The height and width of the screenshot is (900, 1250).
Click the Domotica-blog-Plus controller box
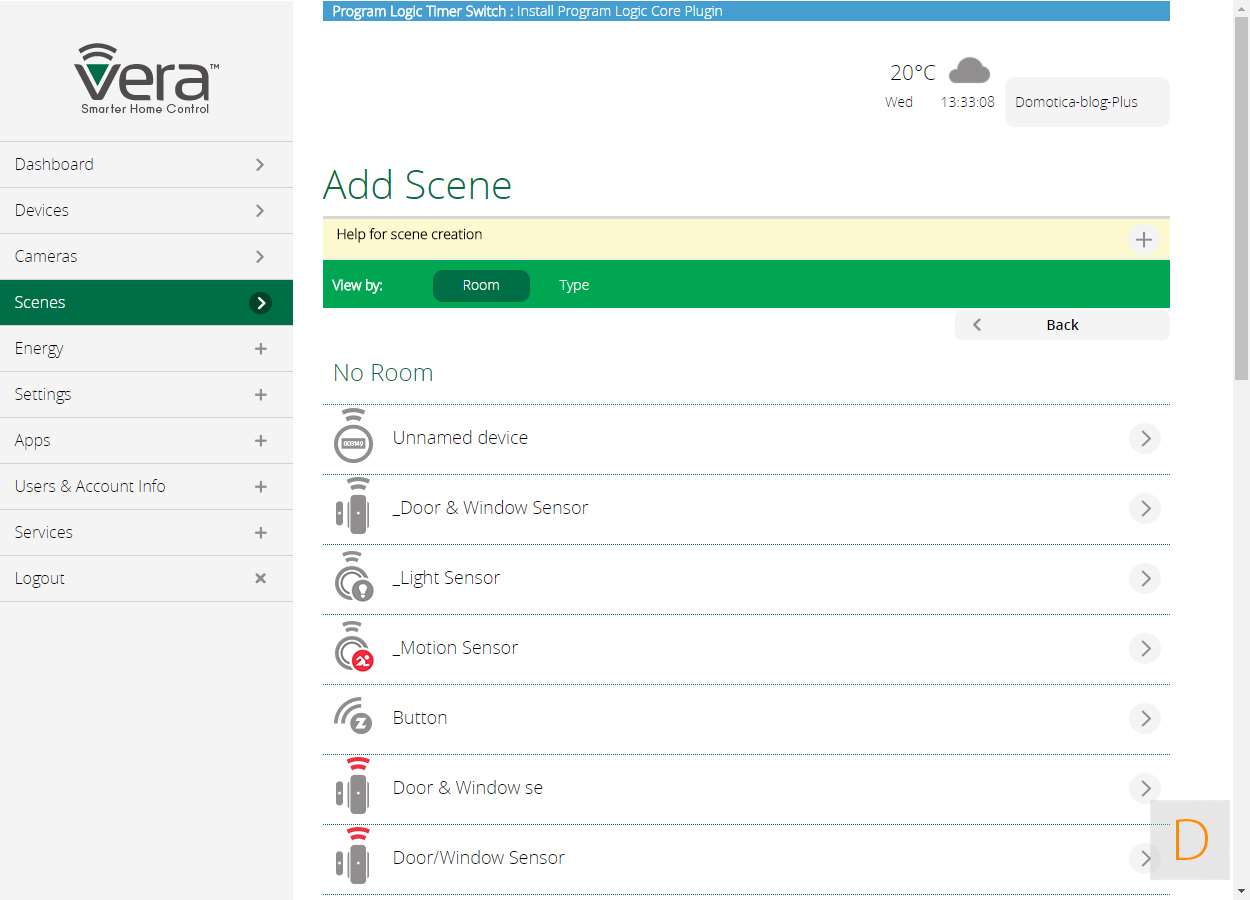coord(1086,102)
